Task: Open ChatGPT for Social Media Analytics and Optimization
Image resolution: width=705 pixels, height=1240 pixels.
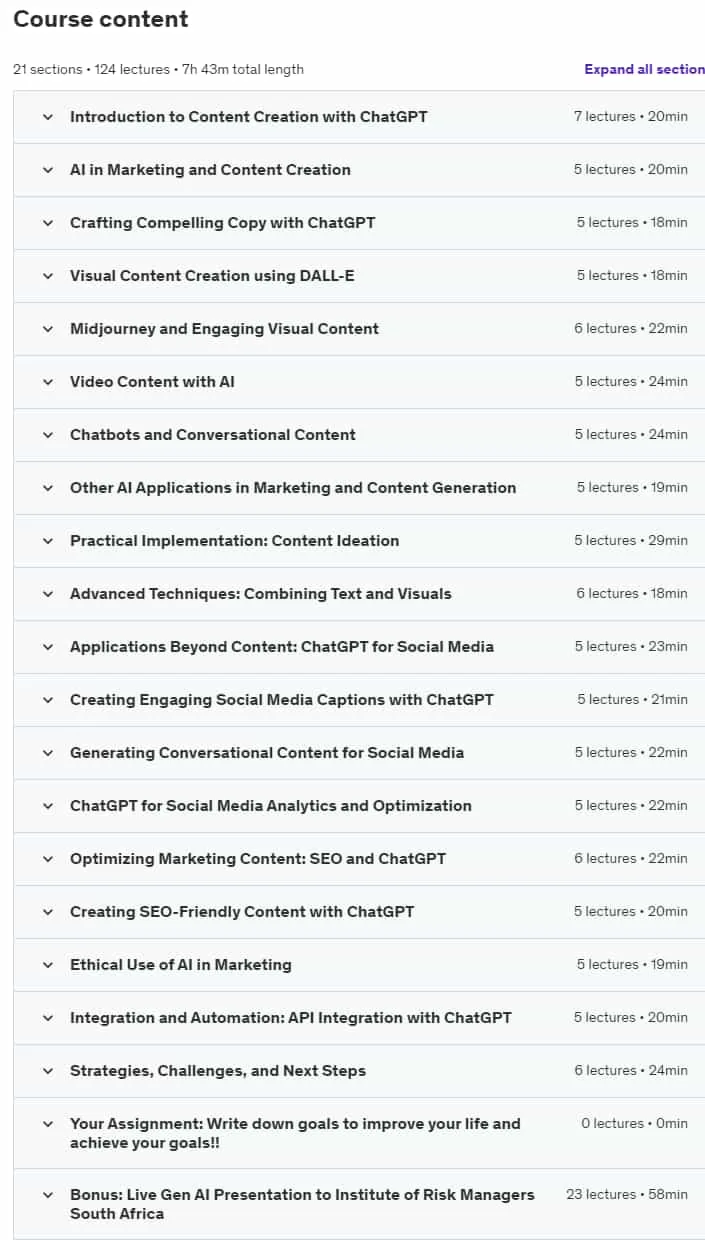Action: tap(271, 806)
